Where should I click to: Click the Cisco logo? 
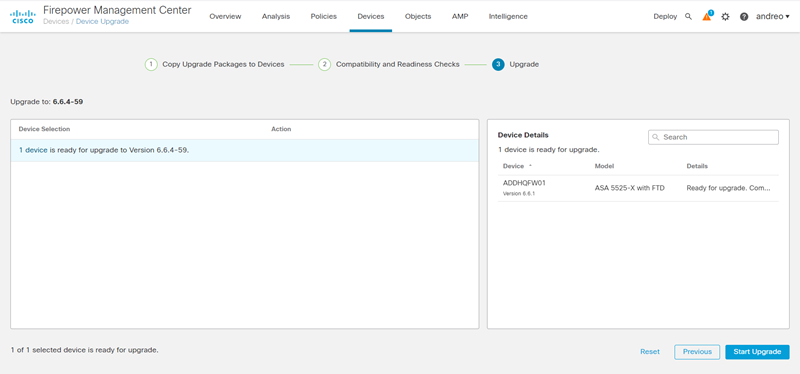pos(22,16)
